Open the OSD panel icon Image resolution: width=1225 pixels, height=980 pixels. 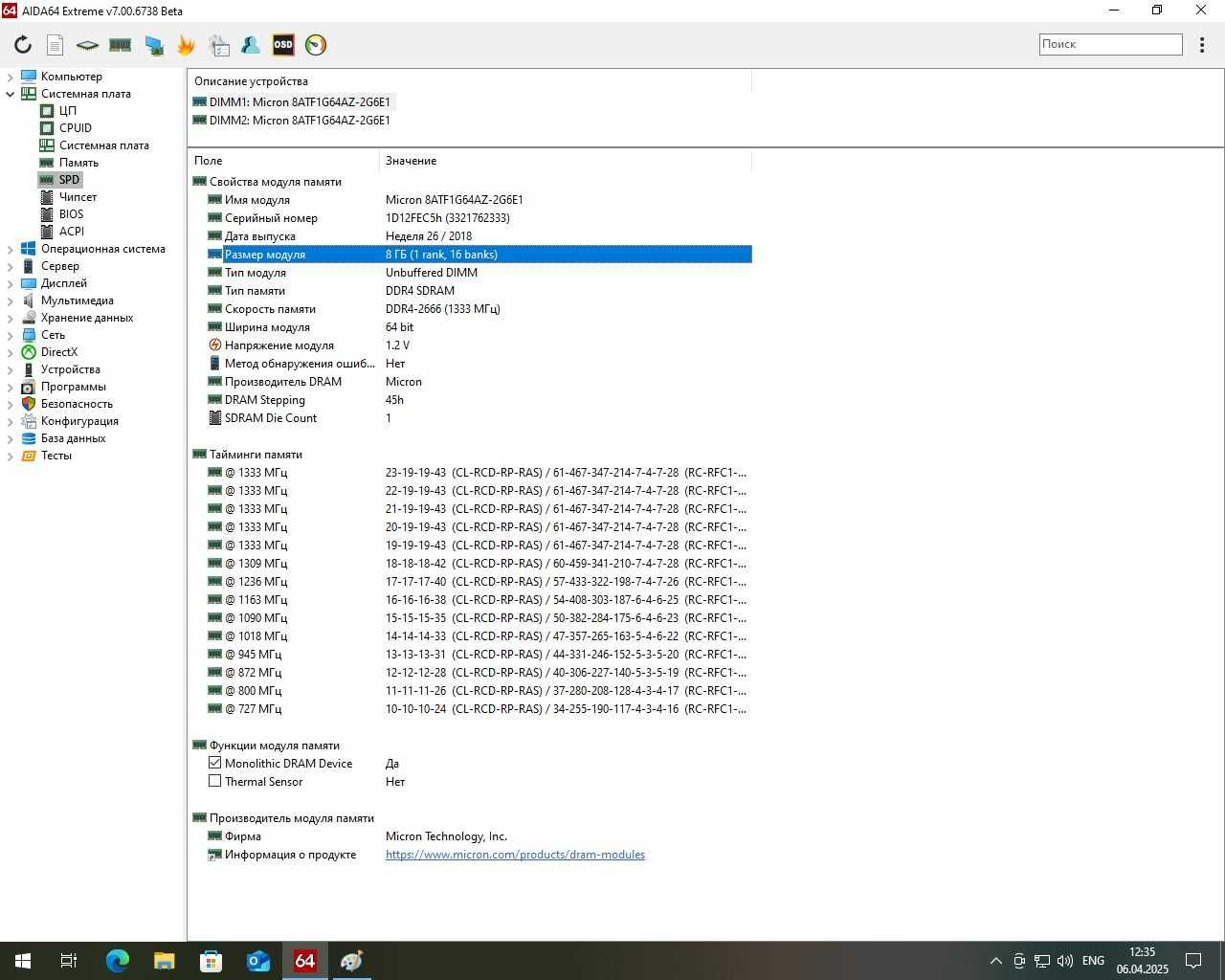(x=283, y=45)
